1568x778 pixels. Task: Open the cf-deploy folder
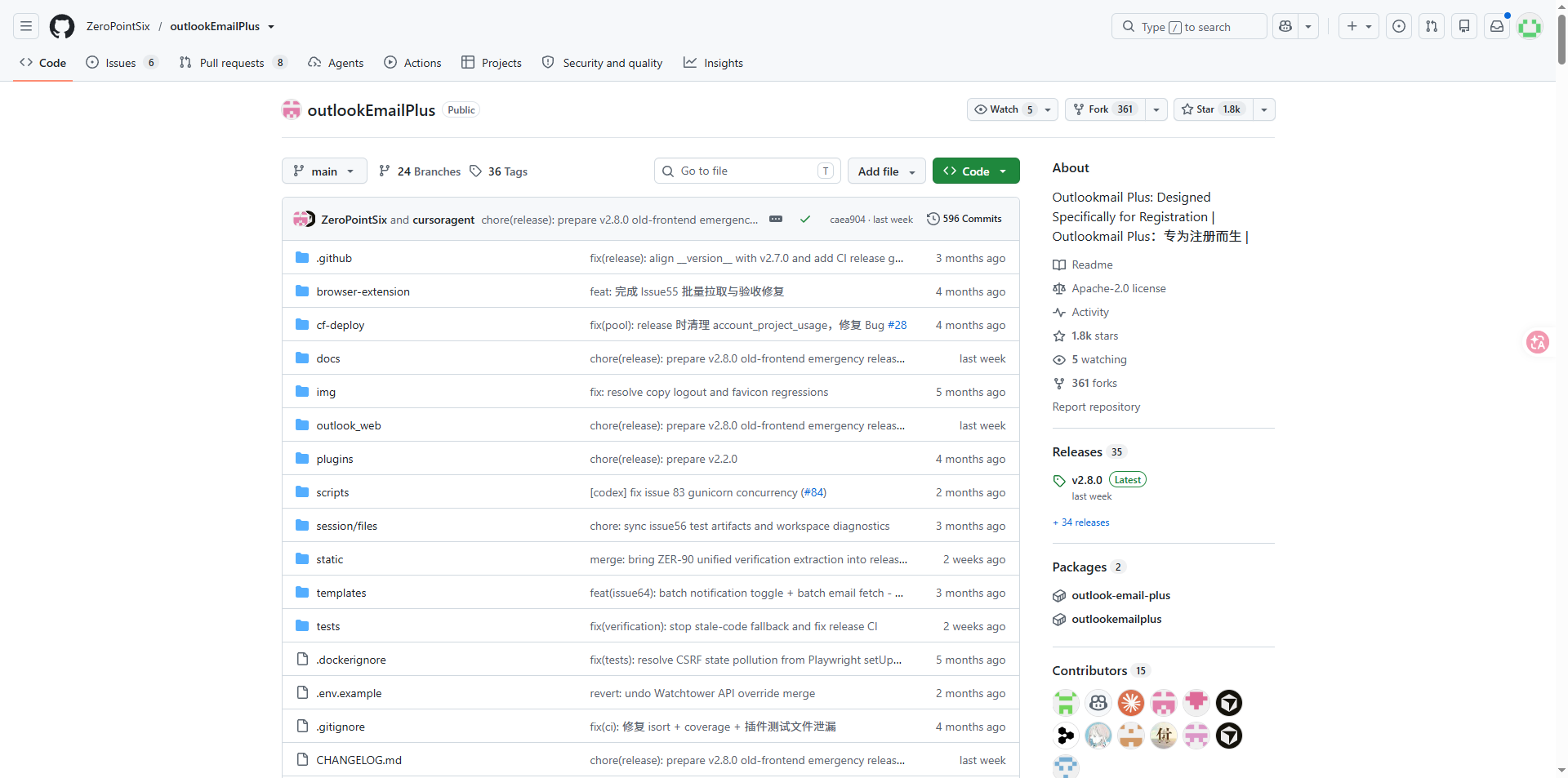click(x=341, y=325)
